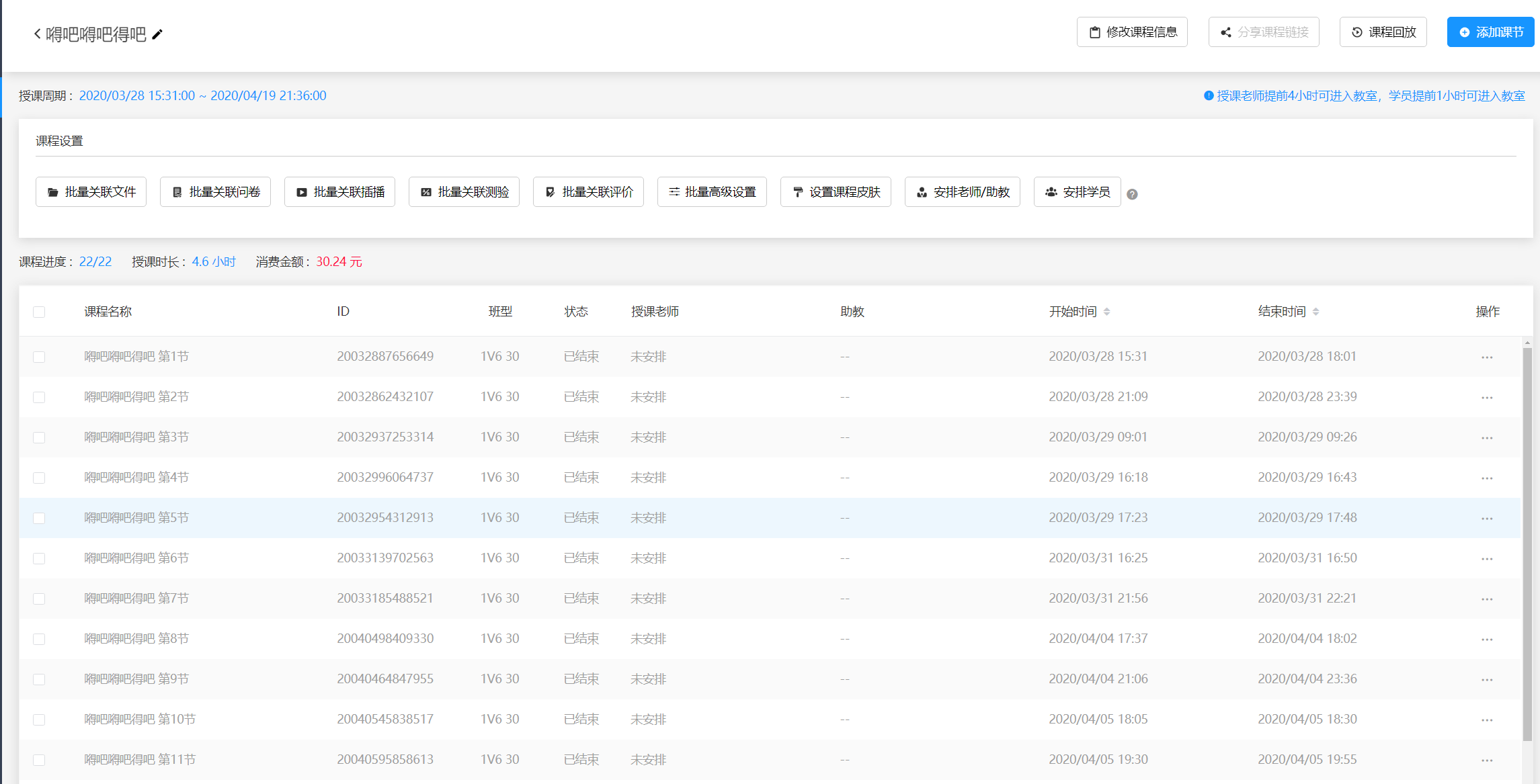Open the more-actions menu for 第8节
This screenshot has height=784, width=1540.
(x=1487, y=640)
